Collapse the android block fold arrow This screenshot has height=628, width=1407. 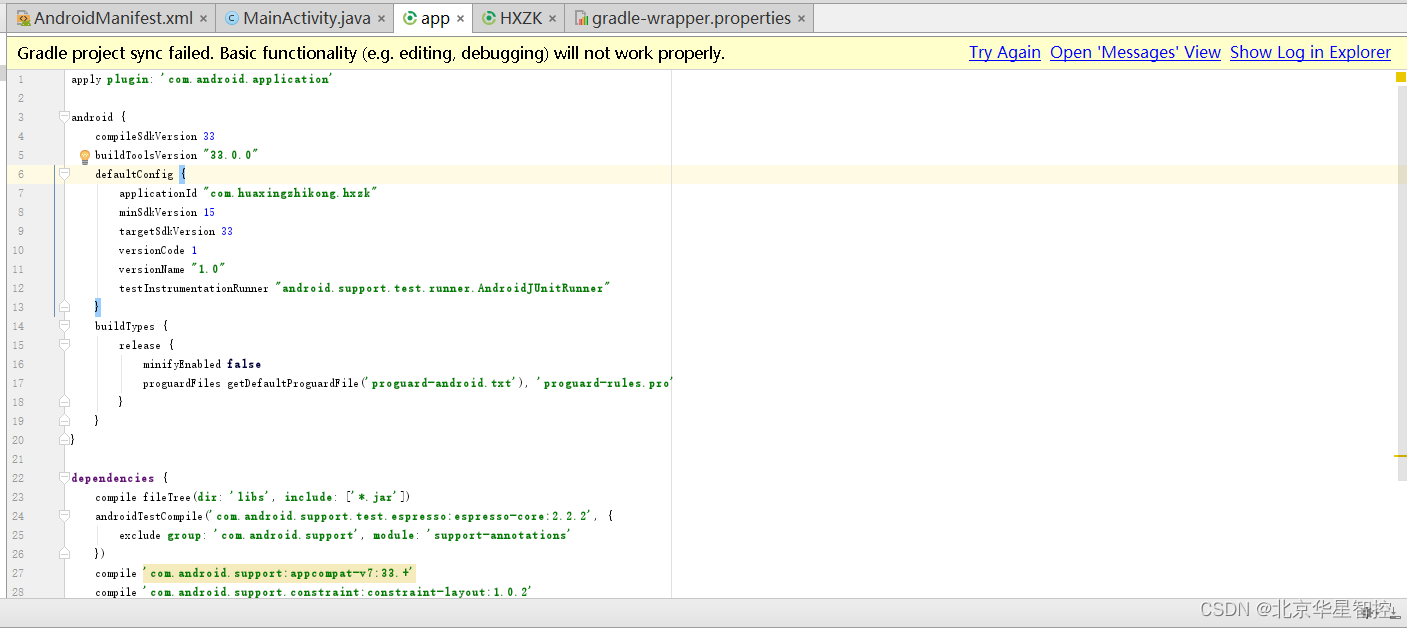pos(64,117)
